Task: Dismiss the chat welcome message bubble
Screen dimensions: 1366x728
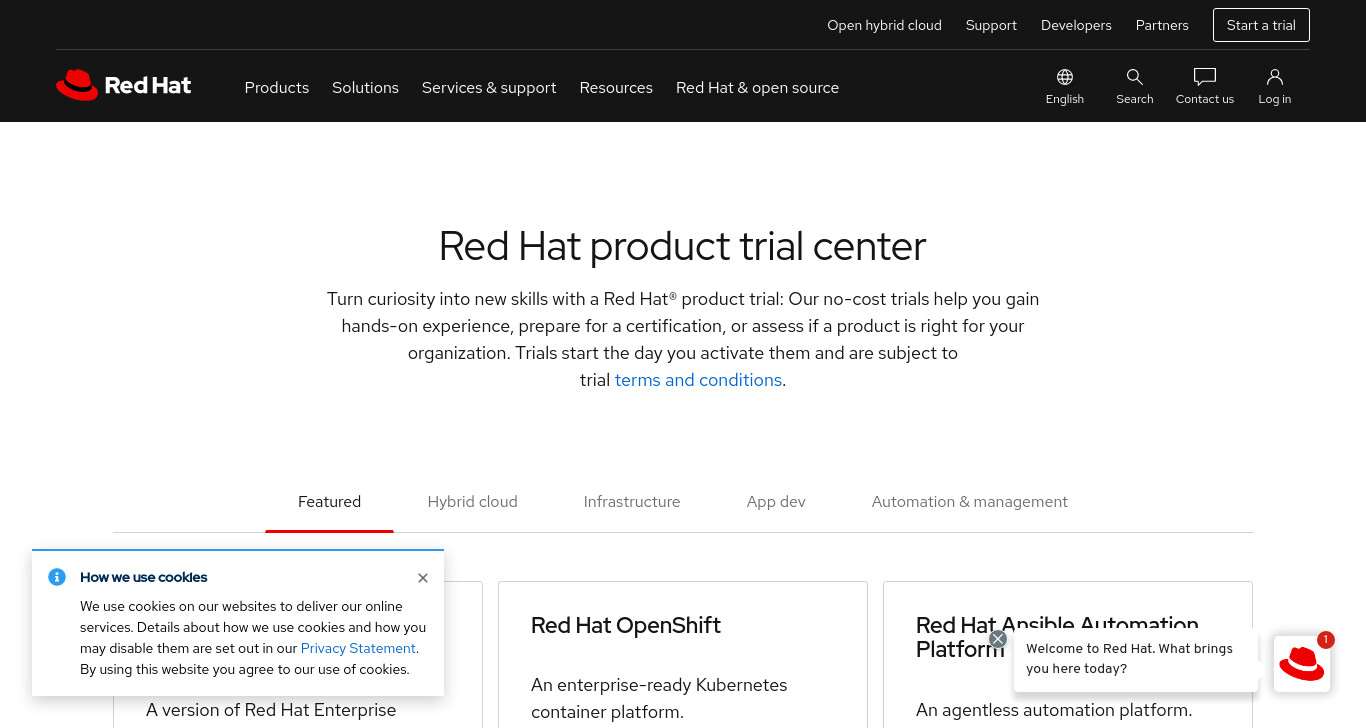Action: [x=998, y=639]
